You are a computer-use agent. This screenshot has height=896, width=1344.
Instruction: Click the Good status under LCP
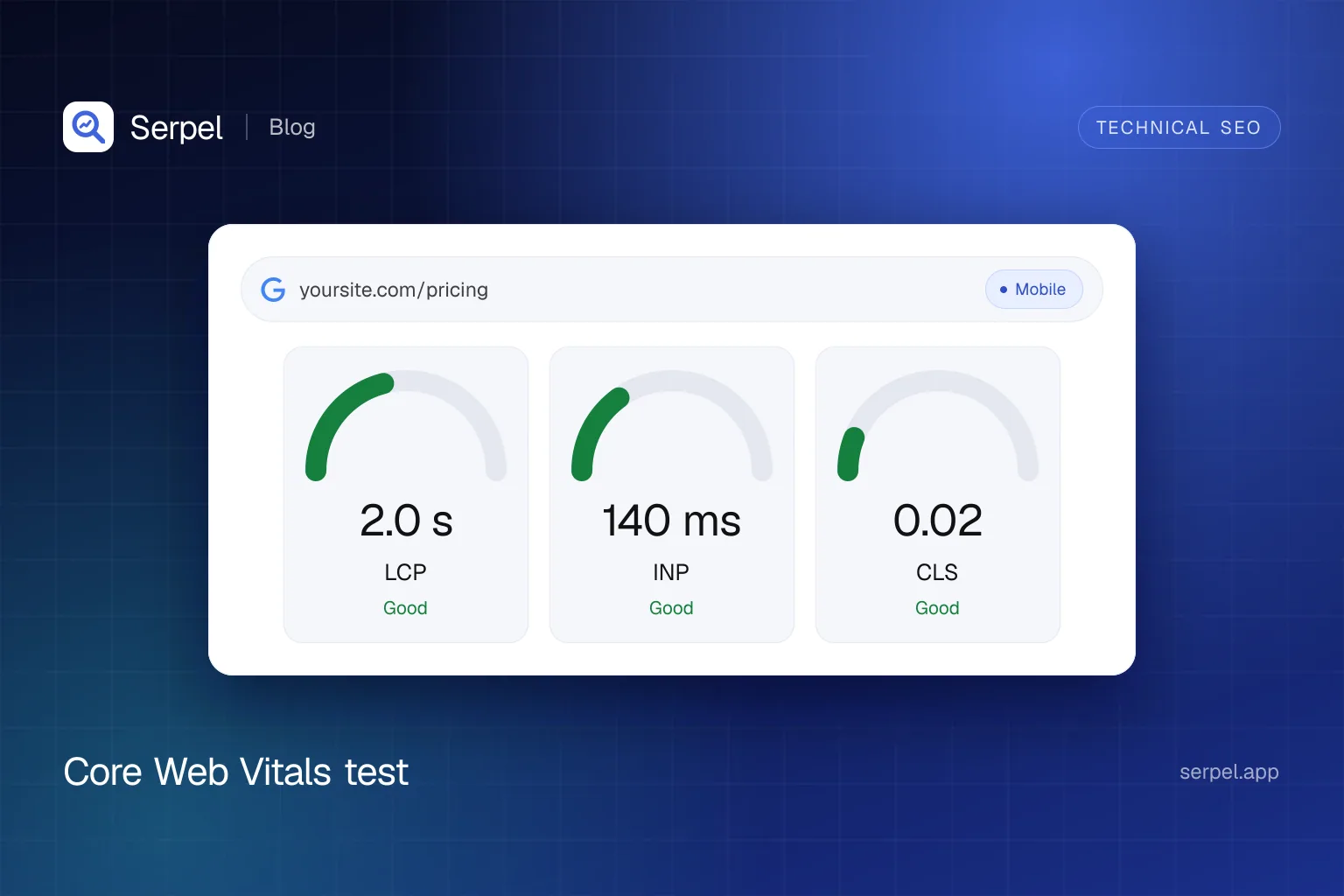coord(405,608)
